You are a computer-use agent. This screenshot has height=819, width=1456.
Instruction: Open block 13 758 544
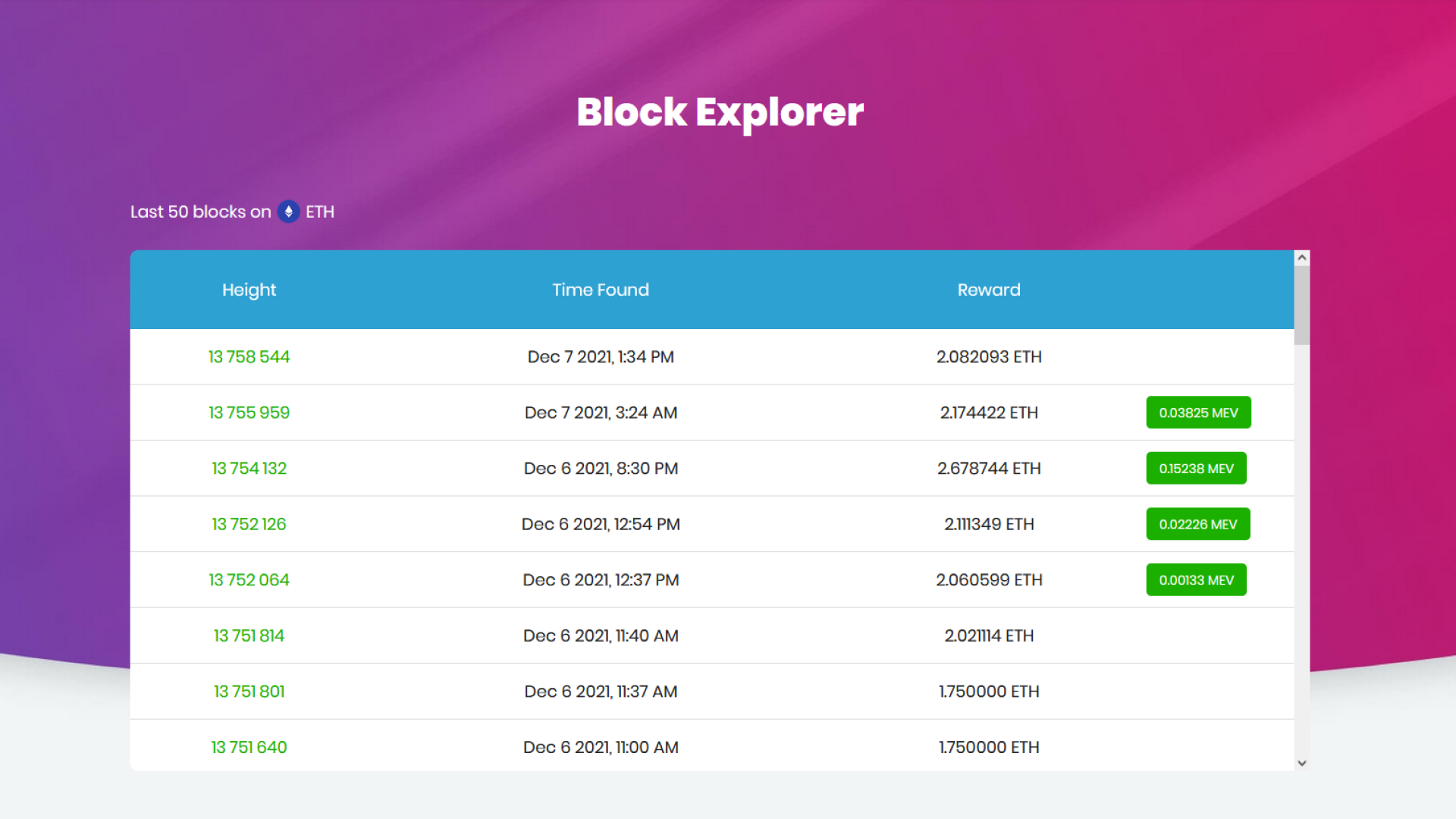pyautogui.click(x=249, y=356)
